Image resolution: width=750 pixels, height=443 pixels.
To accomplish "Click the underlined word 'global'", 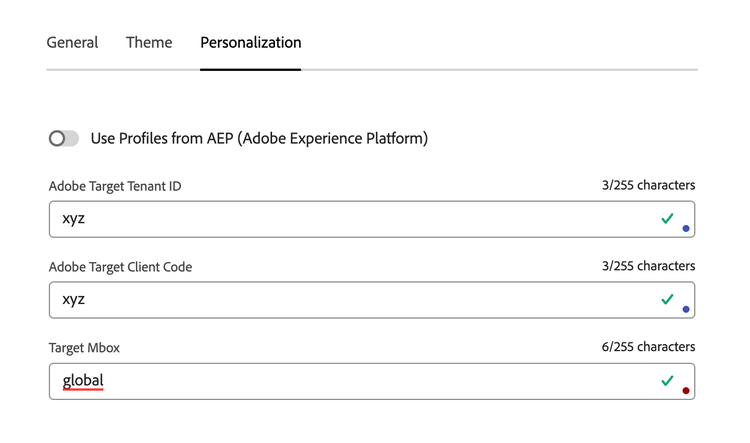I will point(83,381).
